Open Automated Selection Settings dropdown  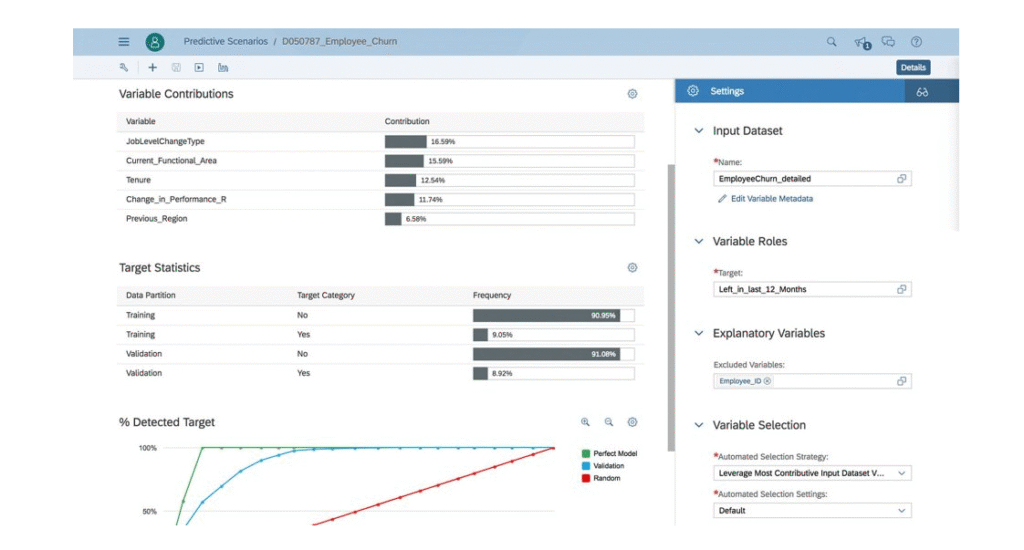click(813, 511)
